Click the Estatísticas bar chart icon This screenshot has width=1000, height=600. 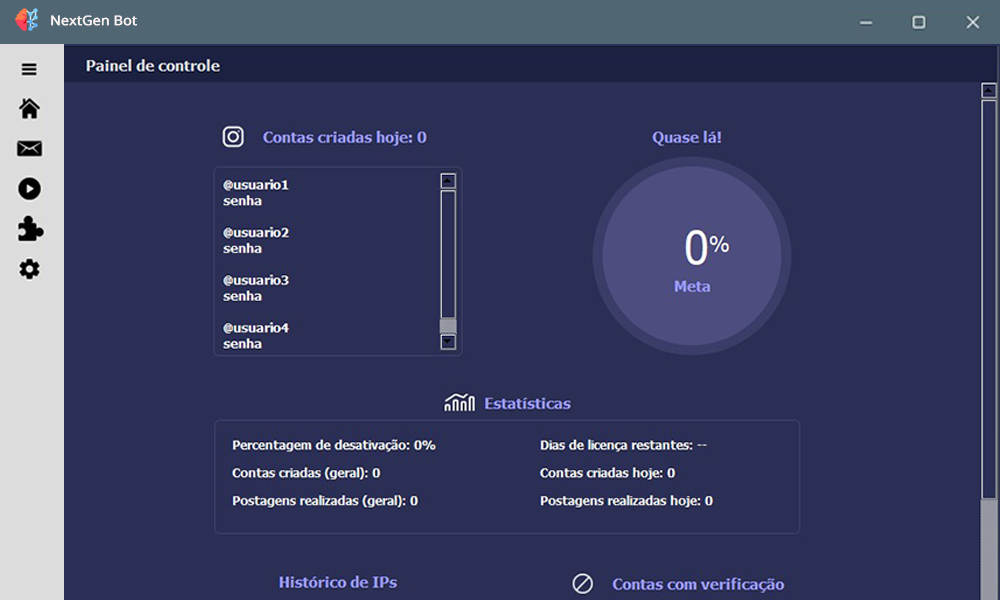pyautogui.click(x=459, y=403)
